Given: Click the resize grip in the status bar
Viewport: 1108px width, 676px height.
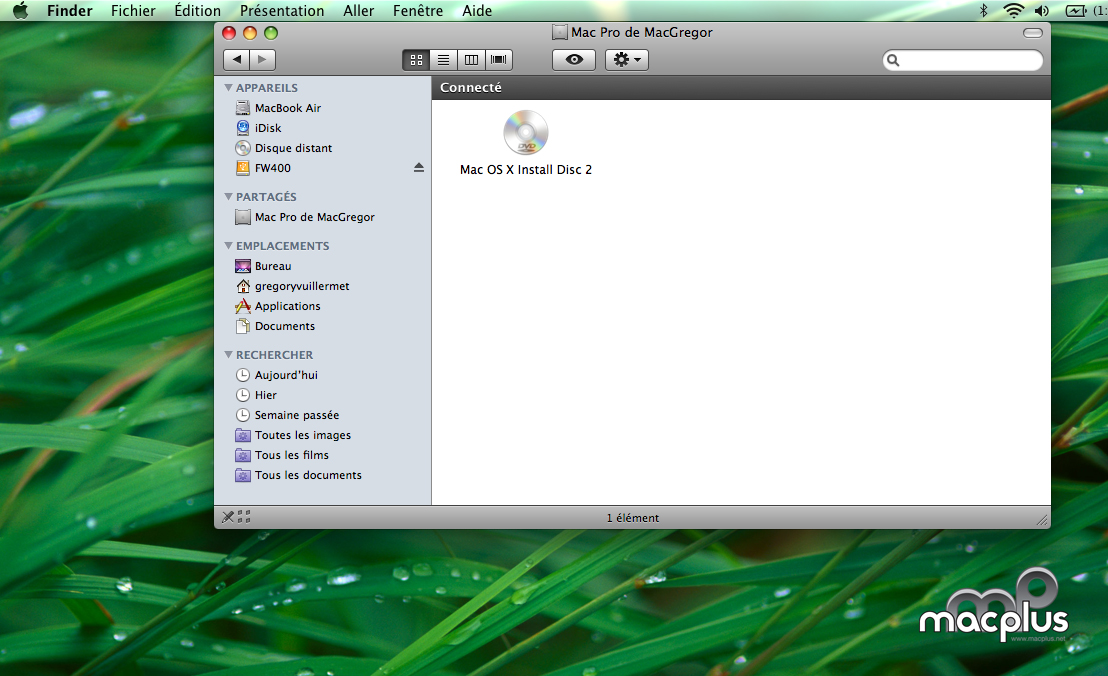Looking at the screenshot, I should [x=1042, y=520].
